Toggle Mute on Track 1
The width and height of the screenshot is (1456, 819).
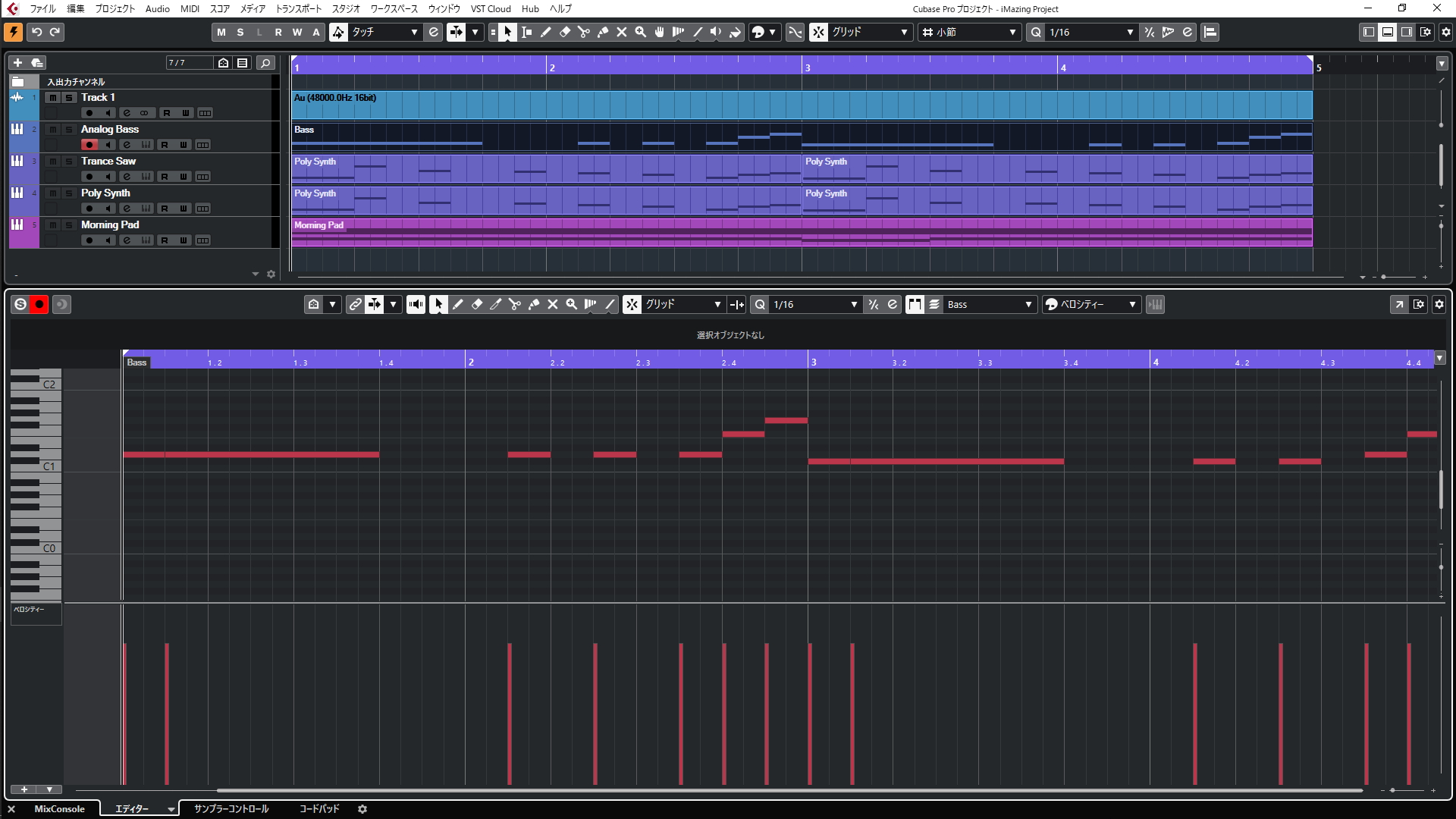(x=52, y=97)
